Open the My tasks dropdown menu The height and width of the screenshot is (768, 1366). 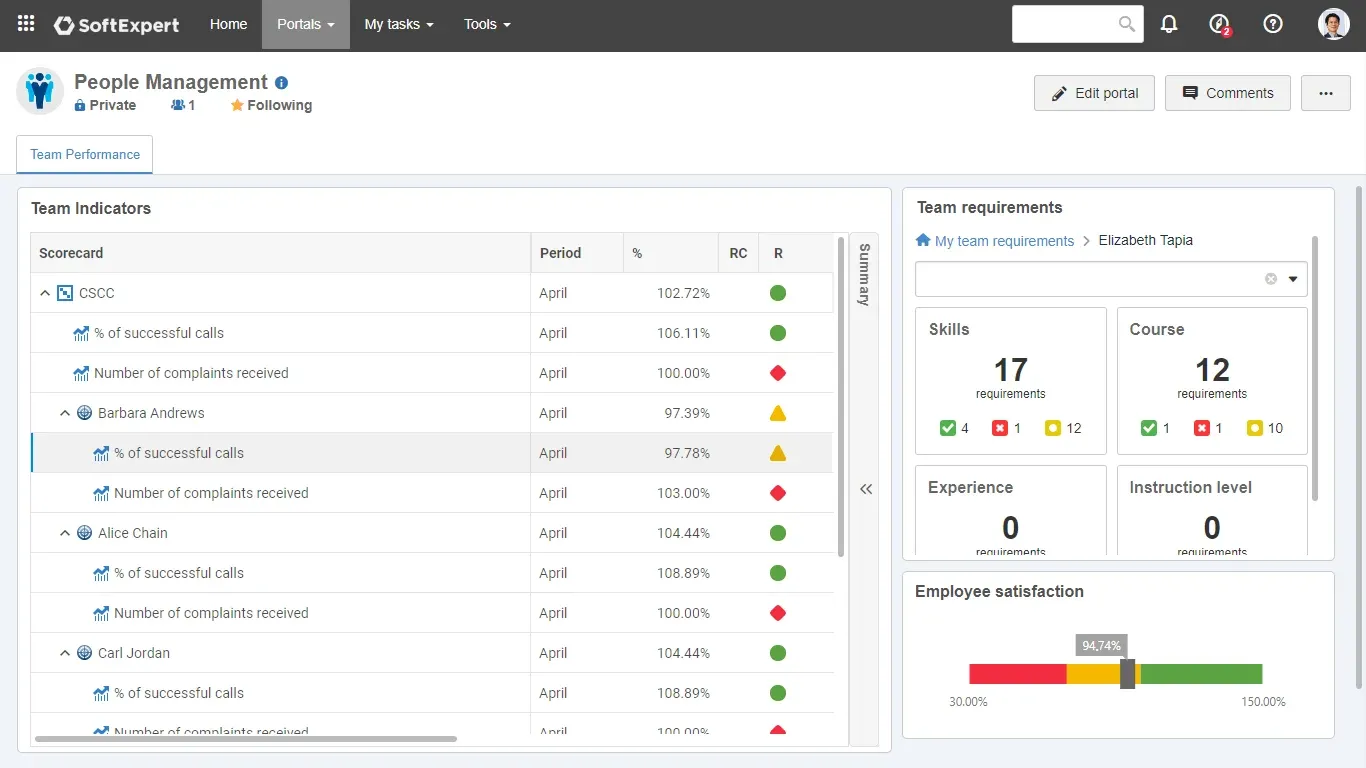399,24
